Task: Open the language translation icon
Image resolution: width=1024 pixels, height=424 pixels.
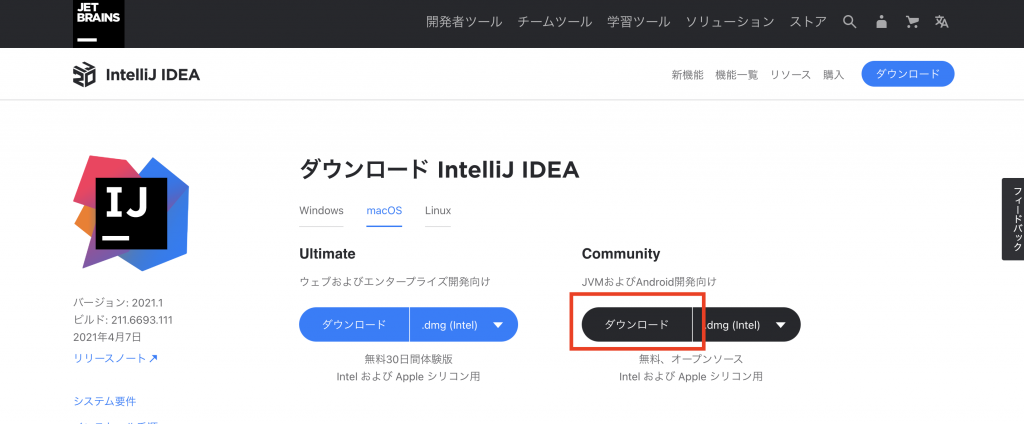Action: coord(941,22)
